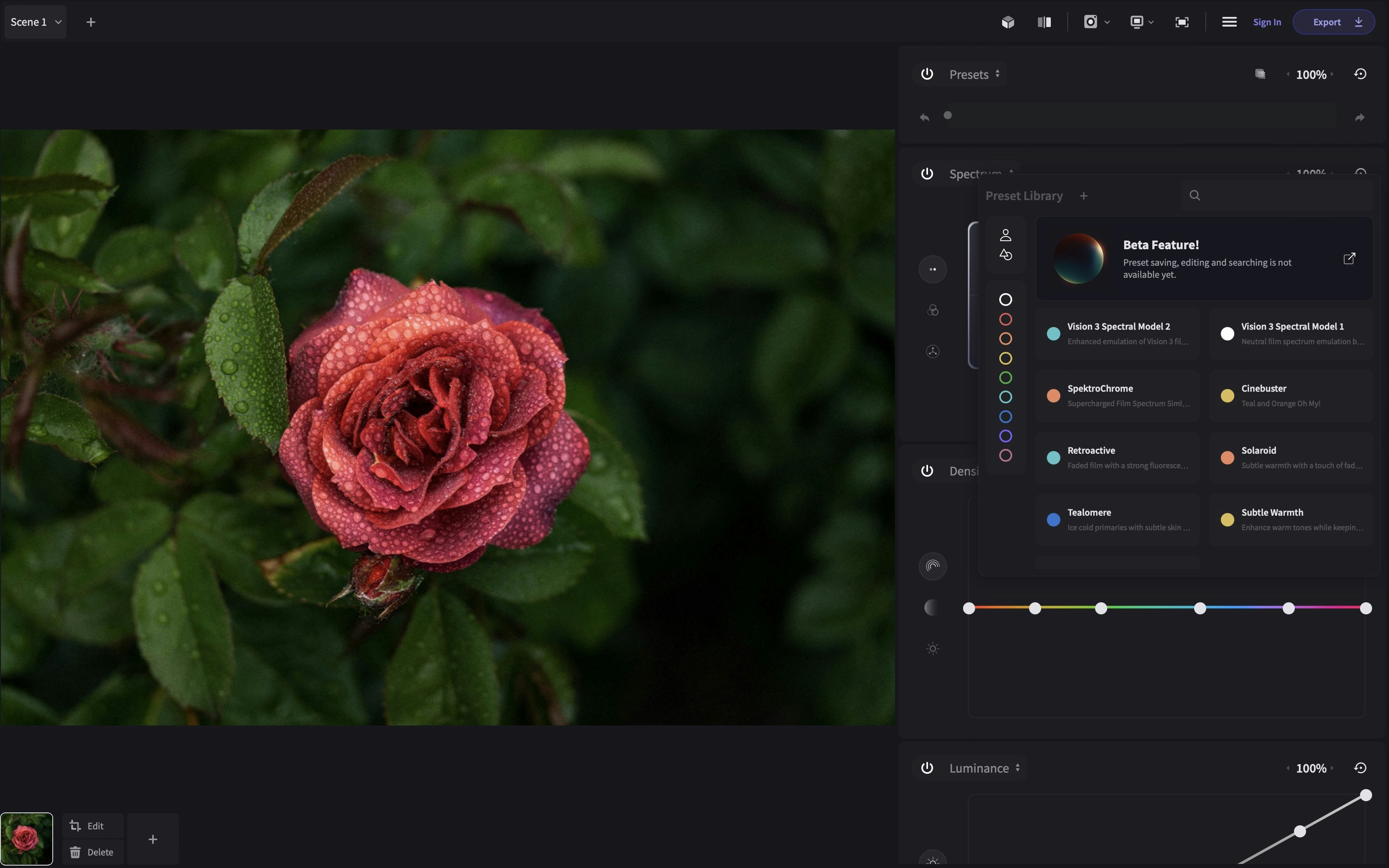1389x868 pixels.
Task: Click the Presets undo arrow
Action: coord(924,117)
